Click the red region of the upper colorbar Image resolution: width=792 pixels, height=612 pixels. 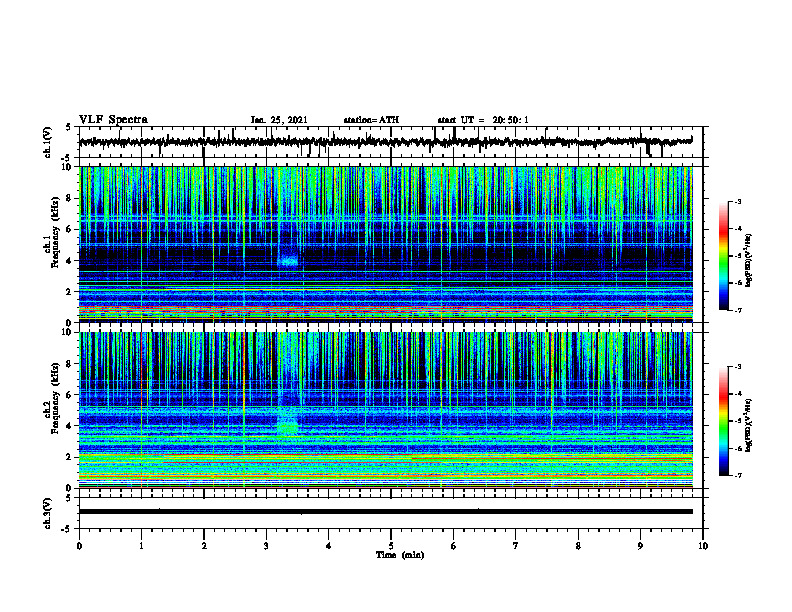tap(723, 230)
